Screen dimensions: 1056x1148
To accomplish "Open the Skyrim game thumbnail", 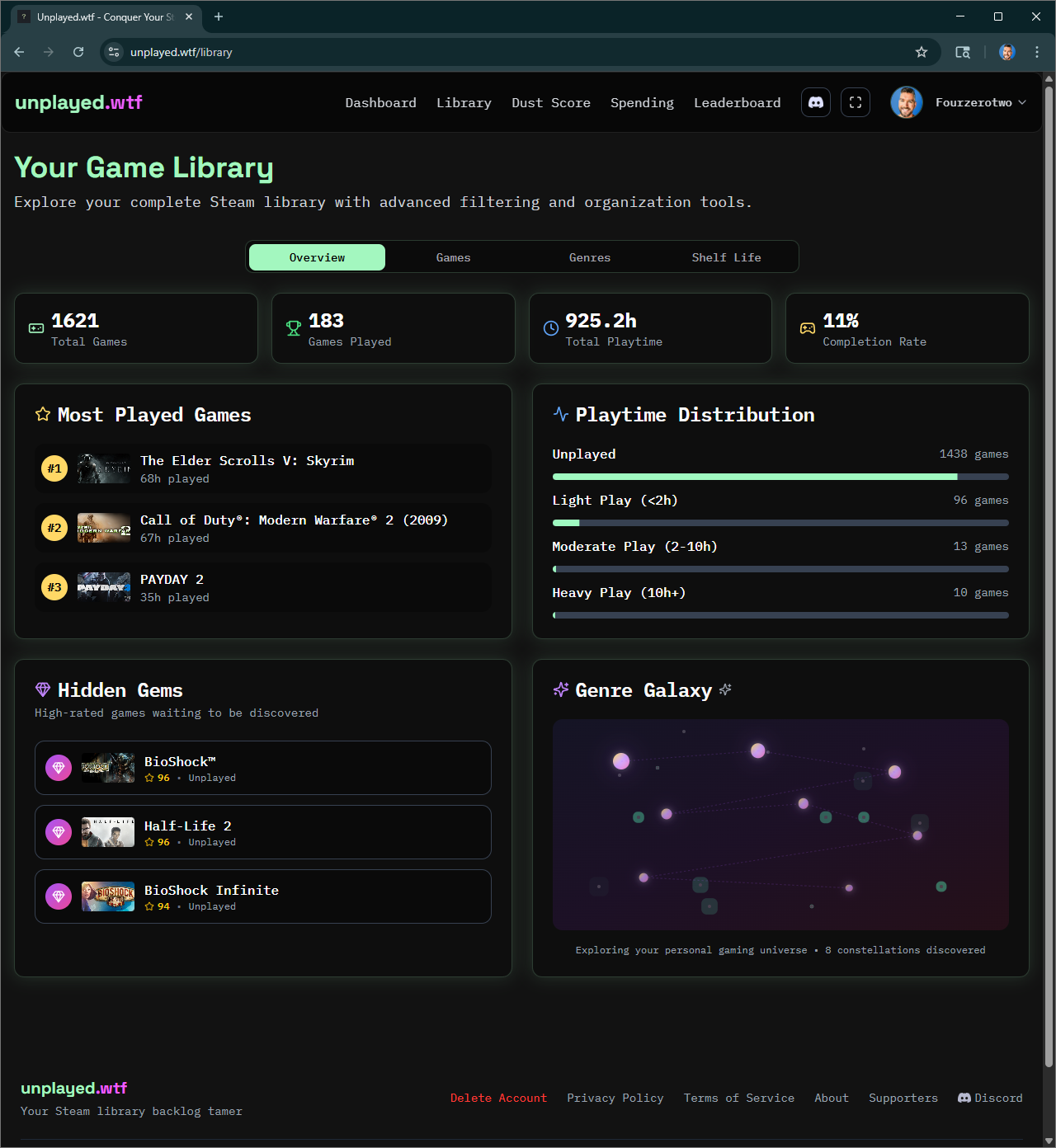I will 104,468.
